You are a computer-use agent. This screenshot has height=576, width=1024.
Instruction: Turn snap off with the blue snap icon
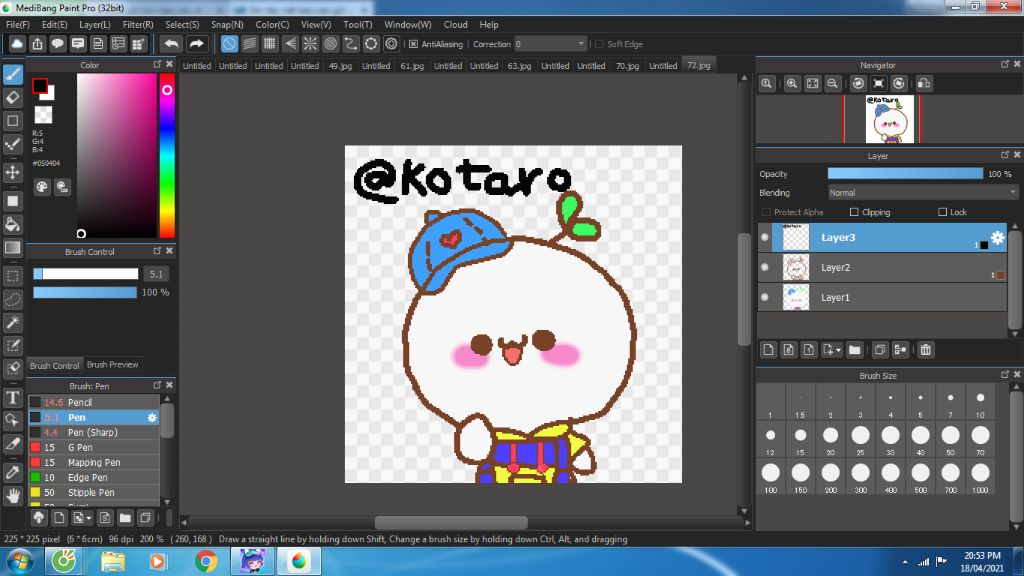tap(229, 44)
